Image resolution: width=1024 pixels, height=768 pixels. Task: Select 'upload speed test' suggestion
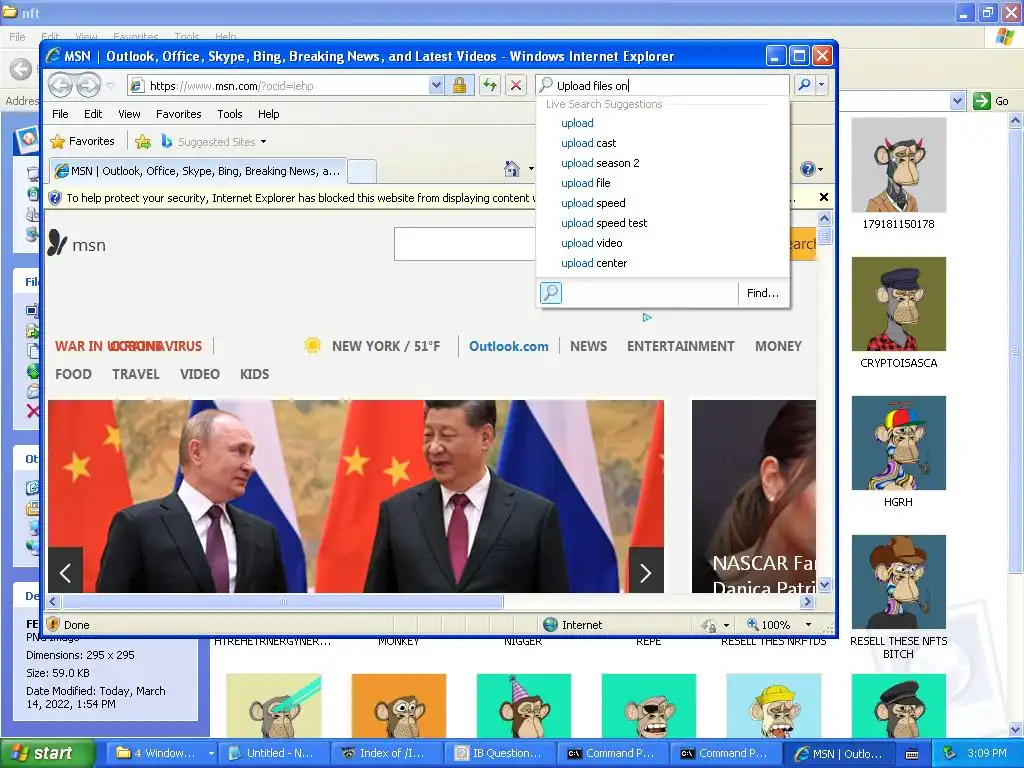(603, 223)
